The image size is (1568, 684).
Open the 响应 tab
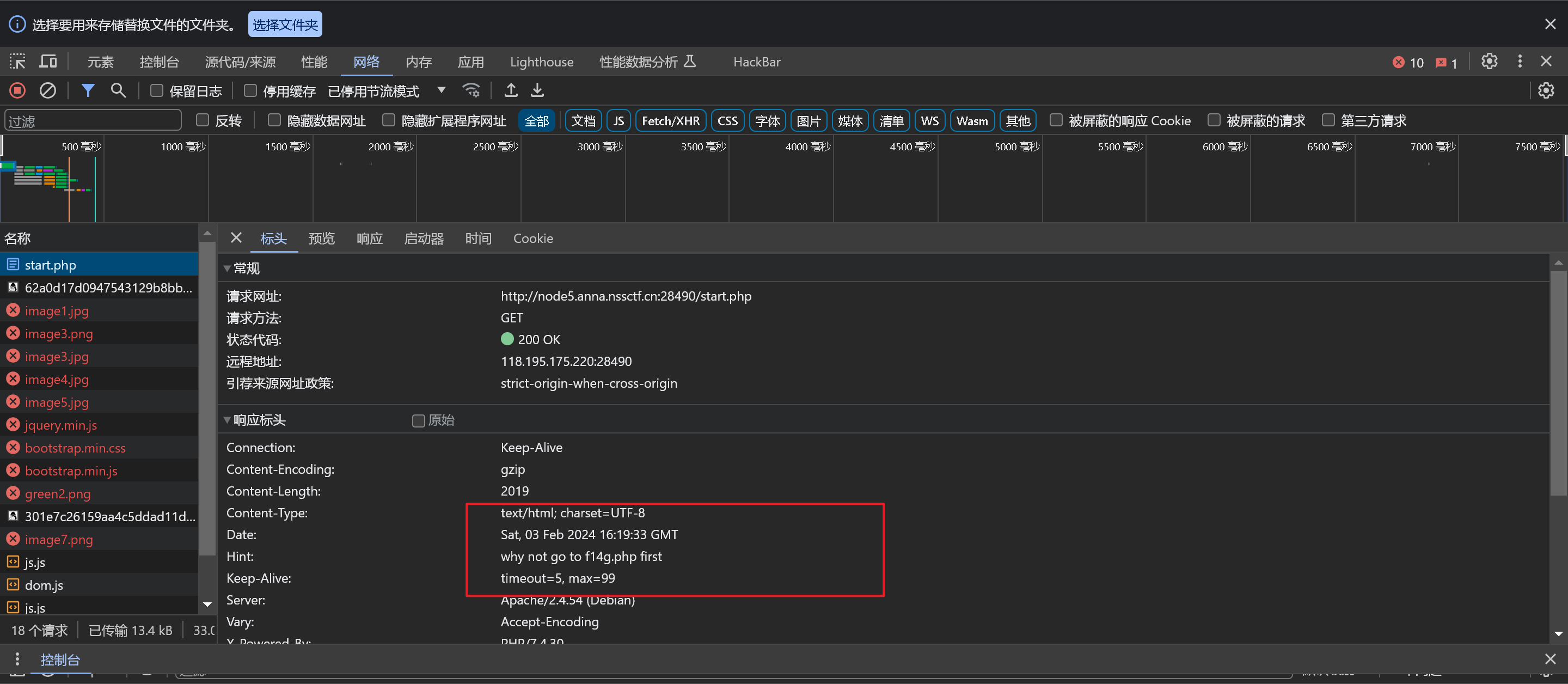369,238
